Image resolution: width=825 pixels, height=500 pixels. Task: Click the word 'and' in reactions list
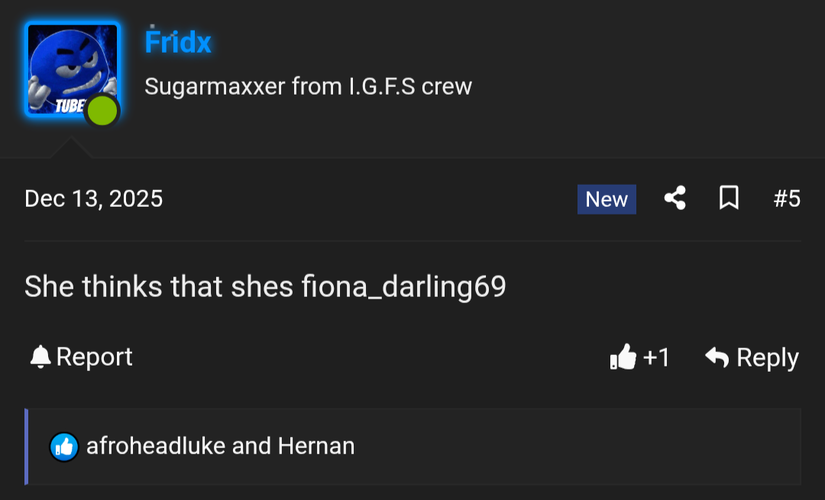click(x=249, y=446)
